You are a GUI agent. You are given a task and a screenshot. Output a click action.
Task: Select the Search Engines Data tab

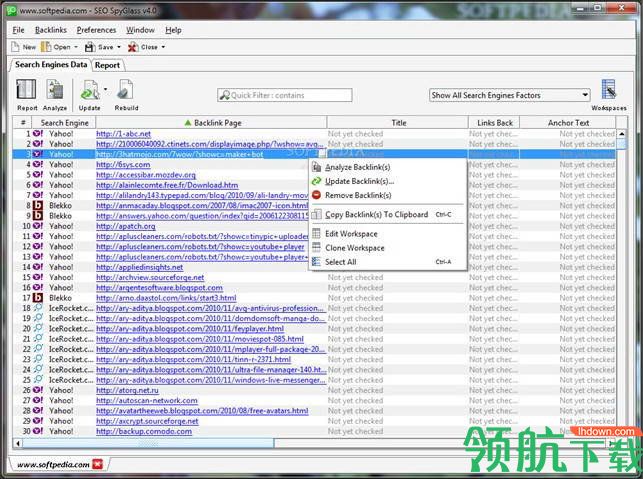click(51, 64)
